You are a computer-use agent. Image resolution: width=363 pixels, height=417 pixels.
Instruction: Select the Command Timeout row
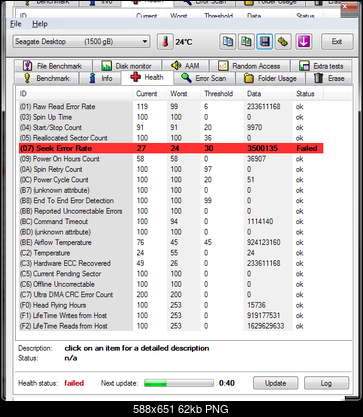click(x=171, y=221)
